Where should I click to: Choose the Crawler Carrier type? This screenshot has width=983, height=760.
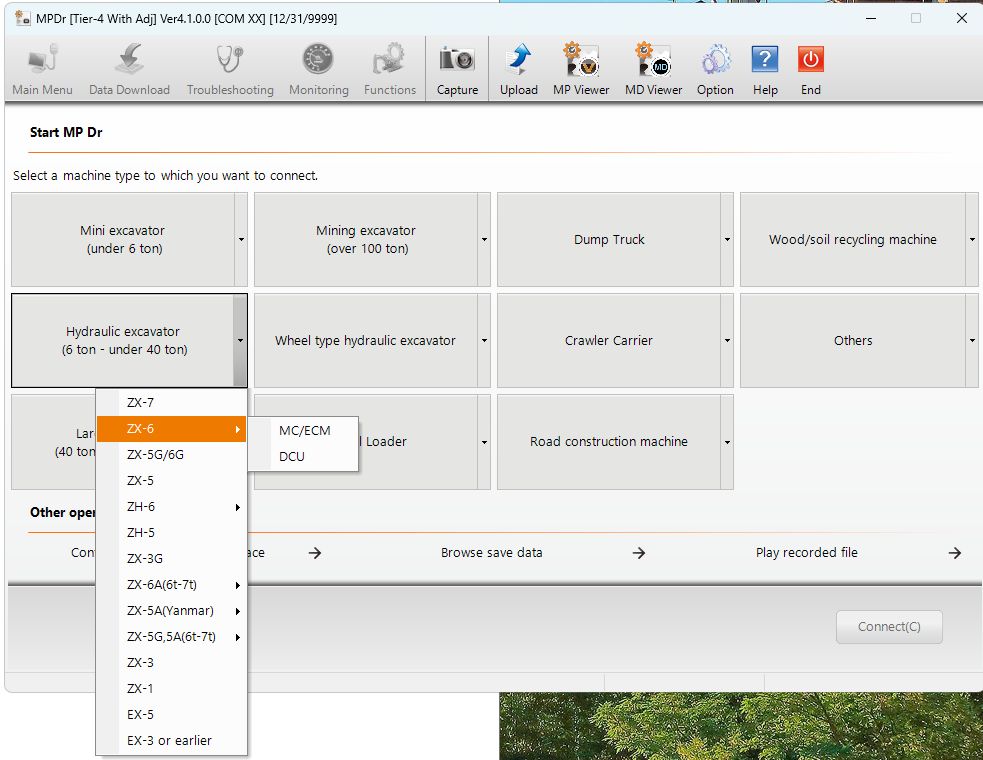(609, 340)
